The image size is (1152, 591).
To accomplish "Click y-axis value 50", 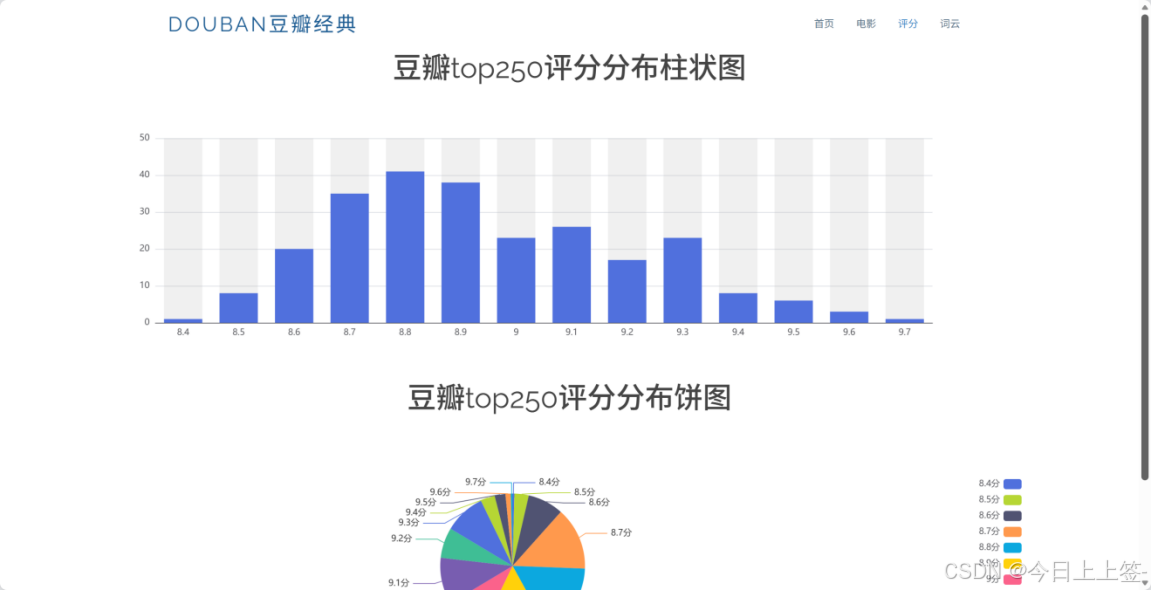I will (x=144, y=137).
